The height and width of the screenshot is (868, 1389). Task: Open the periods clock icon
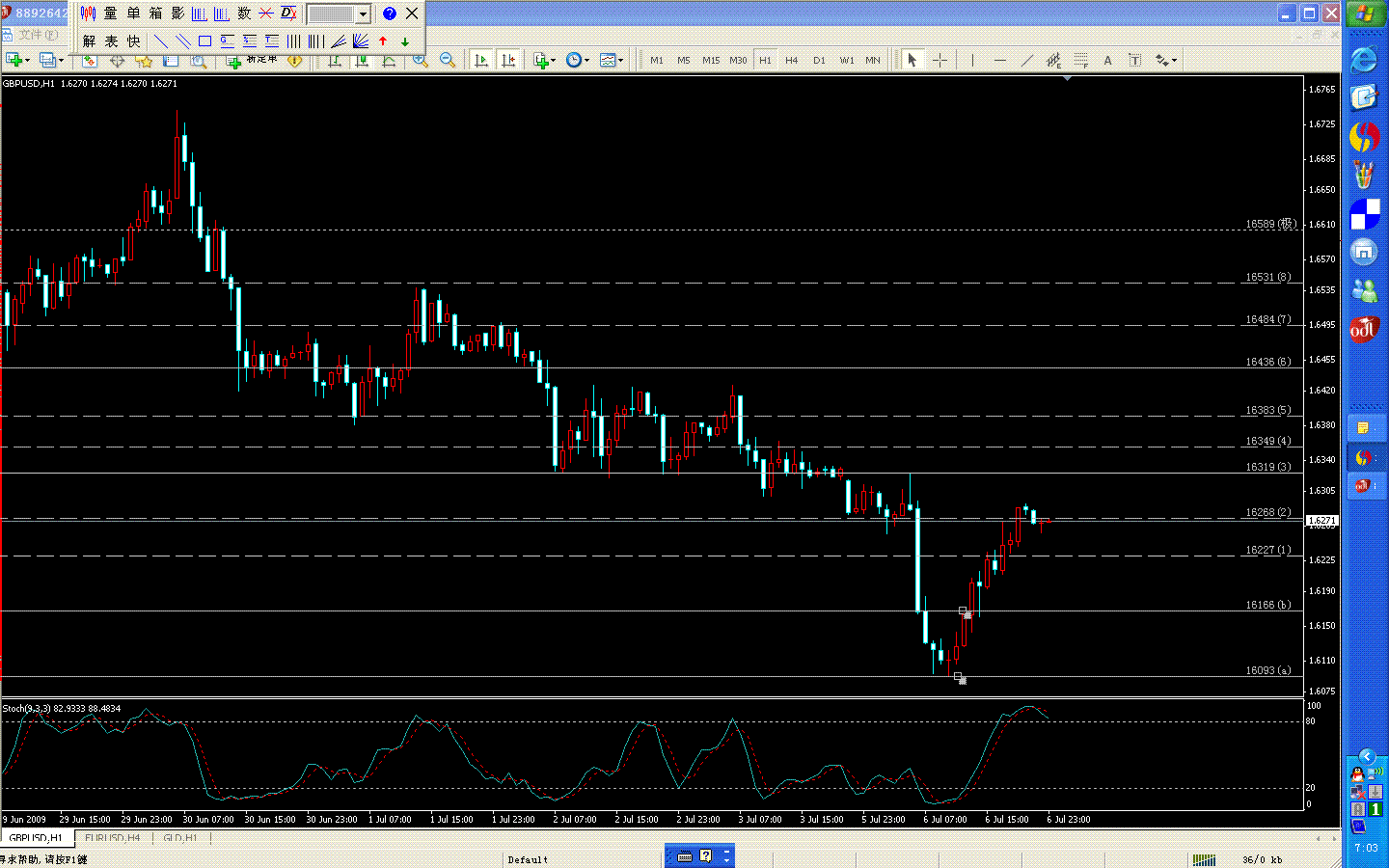(x=573, y=60)
